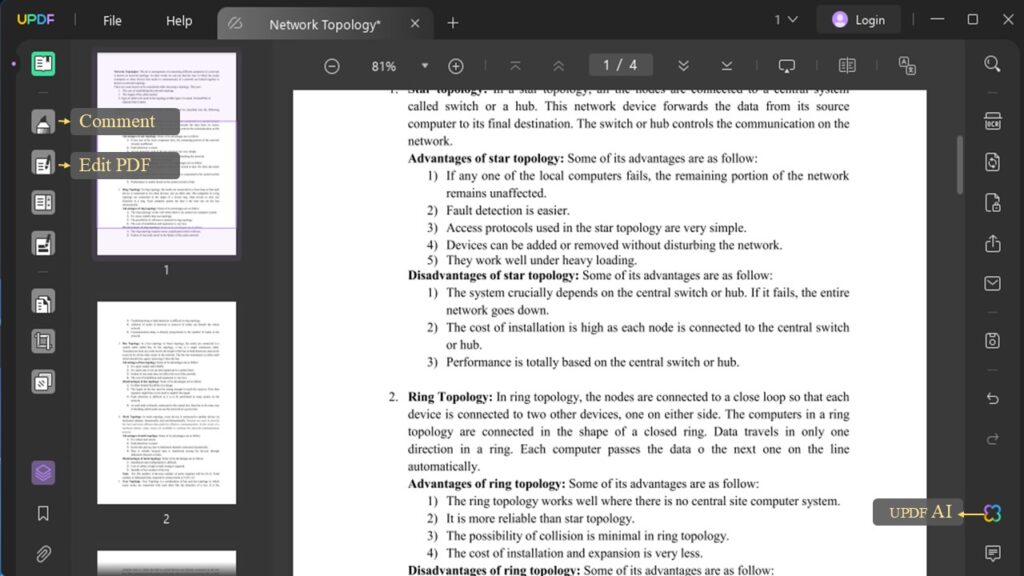The image size is (1024, 576).
Task: Open the comments list panel icon
Action: coord(993,554)
